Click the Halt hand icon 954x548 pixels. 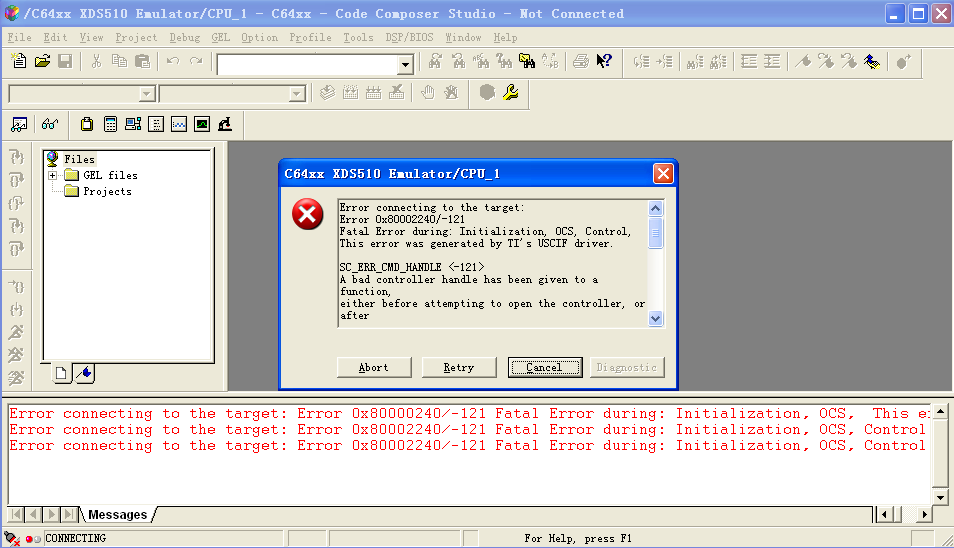(x=428, y=92)
